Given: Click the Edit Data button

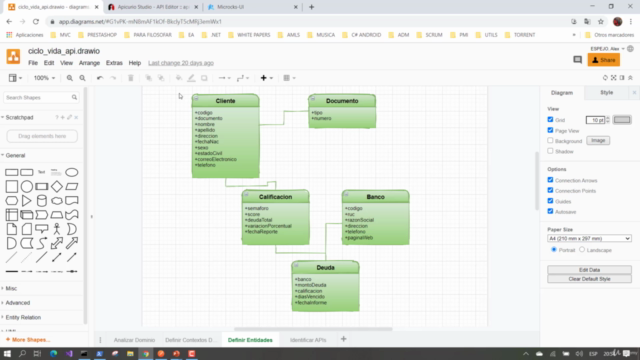Looking at the screenshot, I should tap(589, 270).
